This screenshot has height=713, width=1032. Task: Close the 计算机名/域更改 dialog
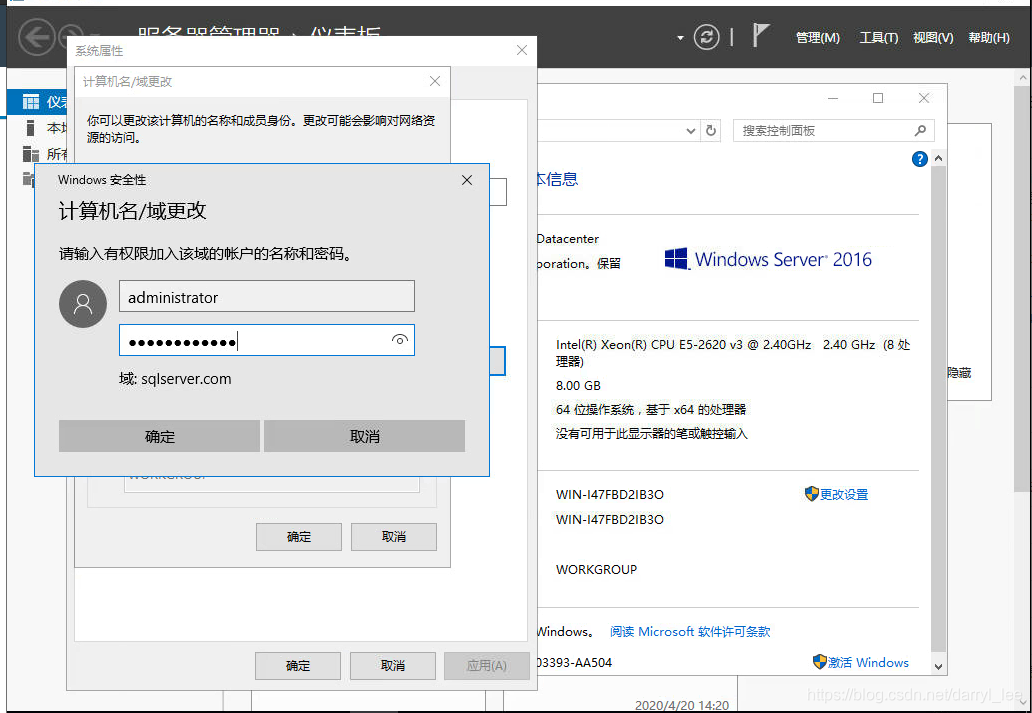434,82
